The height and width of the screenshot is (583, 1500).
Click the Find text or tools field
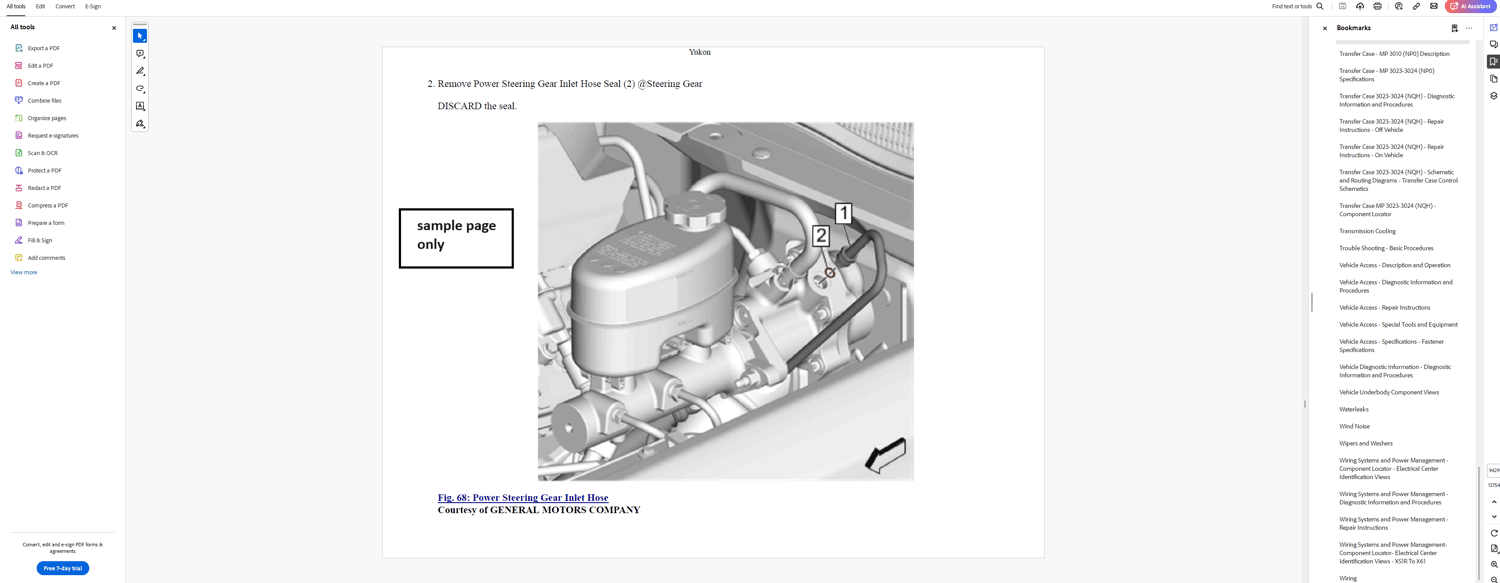pyautogui.click(x=1291, y=6)
